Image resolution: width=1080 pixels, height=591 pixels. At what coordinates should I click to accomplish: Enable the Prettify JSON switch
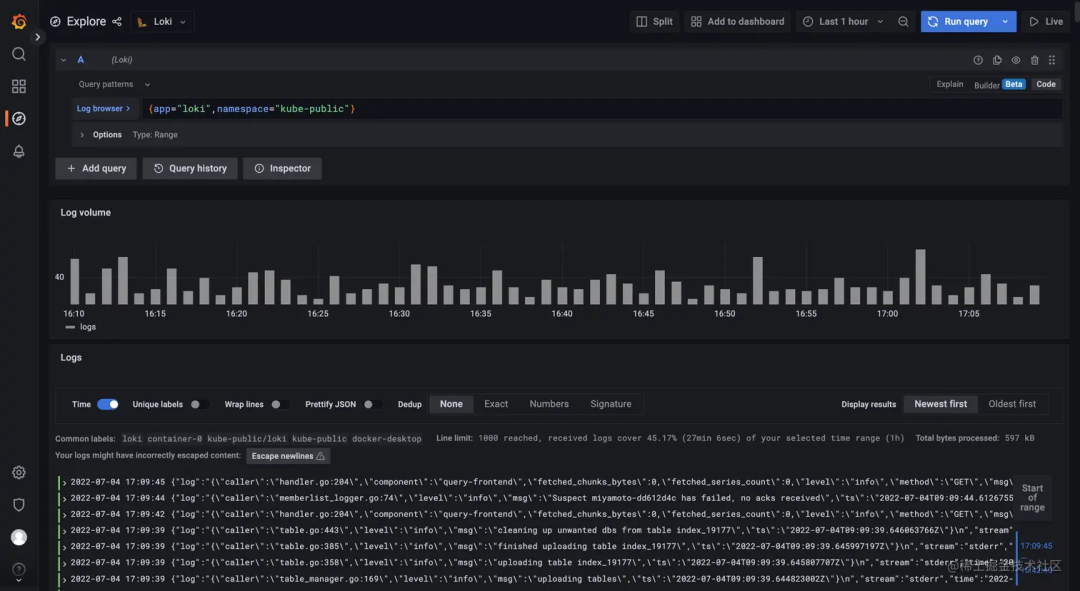pyautogui.click(x=371, y=404)
